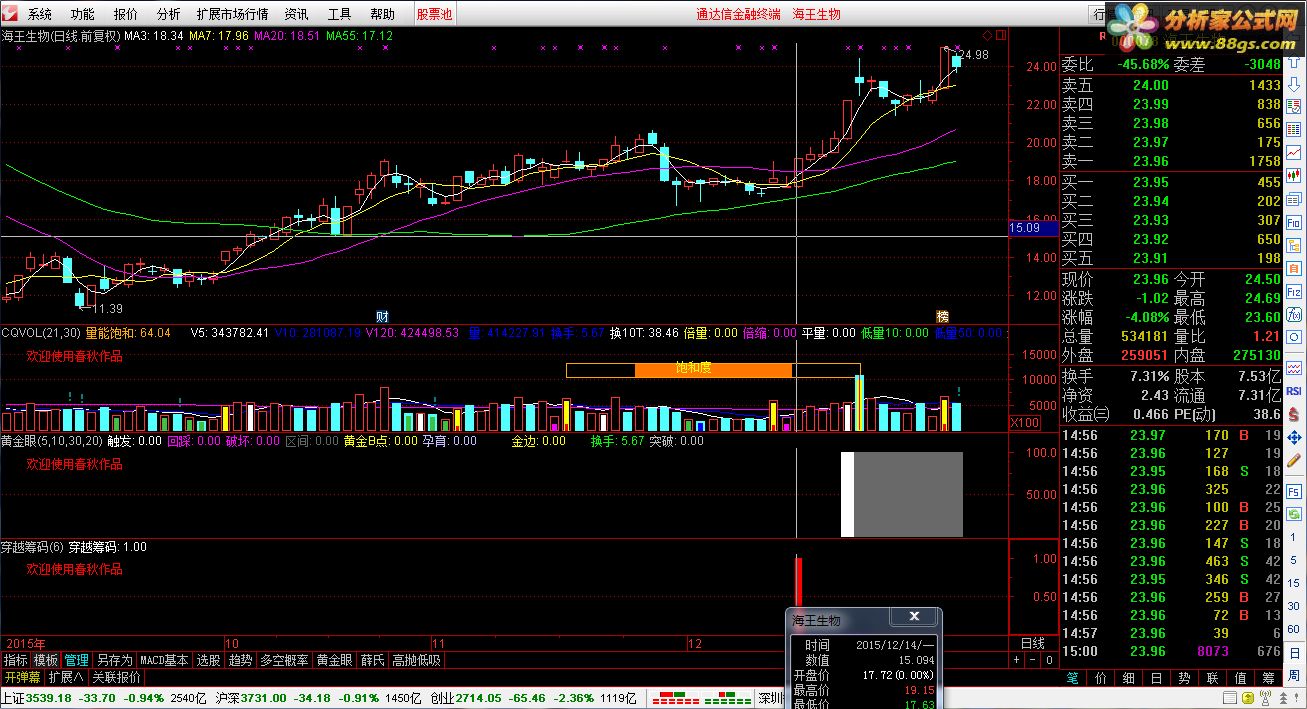Click the F5 switch view icon
Viewport: 1307px width, 709px height.
tap(1293, 491)
